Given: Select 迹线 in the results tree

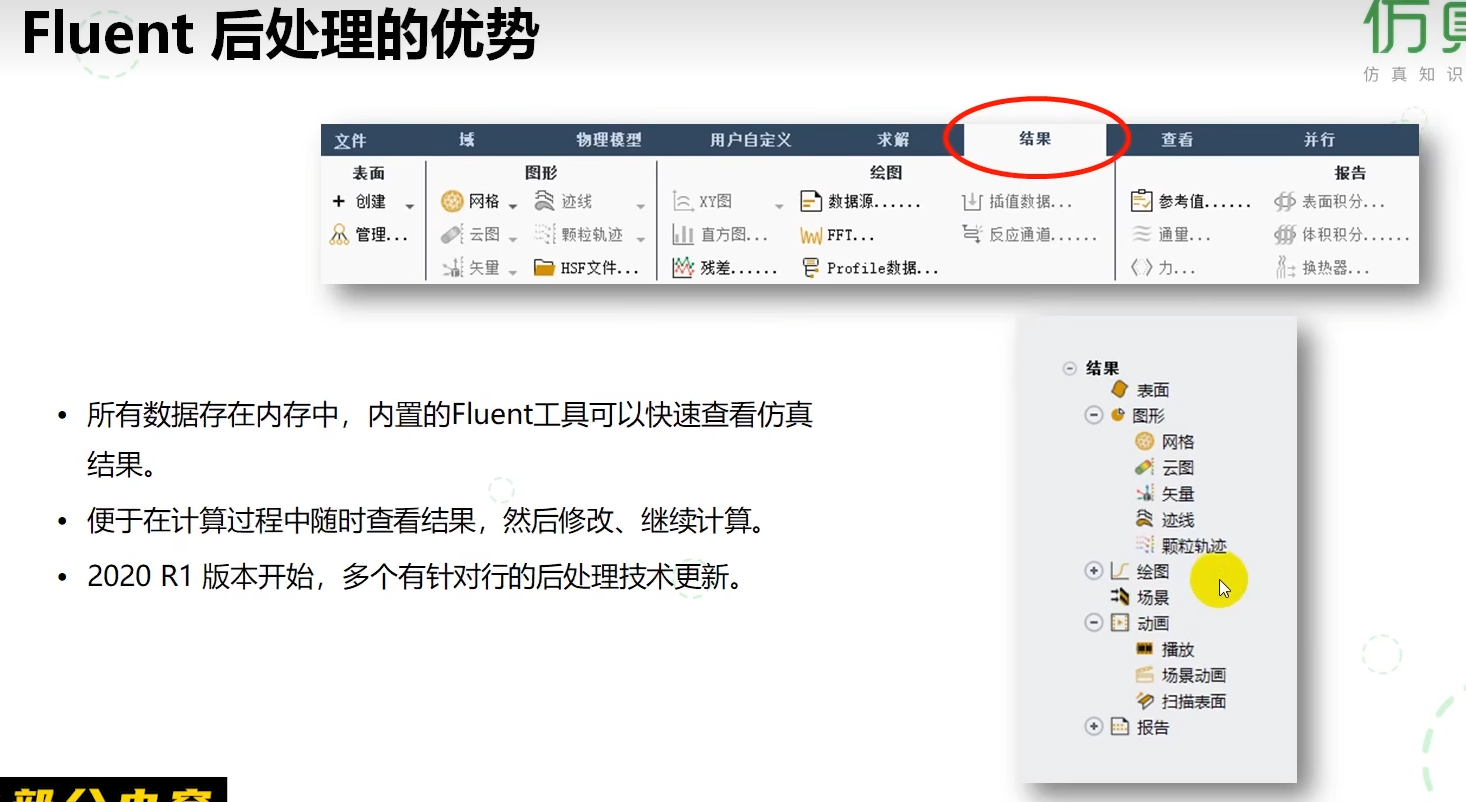Looking at the screenshot, I should coord(1178,520).
